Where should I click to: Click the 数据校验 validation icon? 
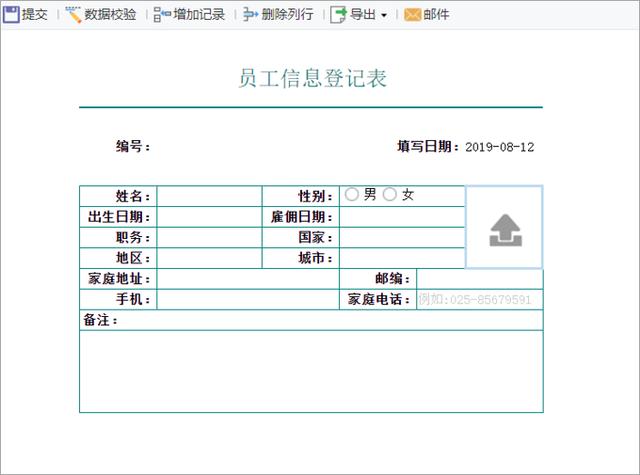(73, 15)
